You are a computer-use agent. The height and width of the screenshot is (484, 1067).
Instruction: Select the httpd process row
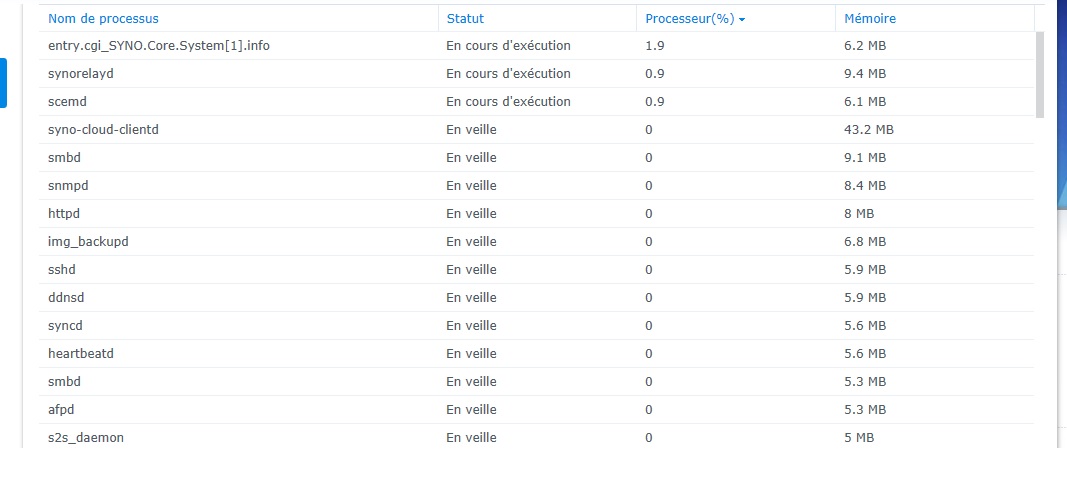(x=64, y=214)
